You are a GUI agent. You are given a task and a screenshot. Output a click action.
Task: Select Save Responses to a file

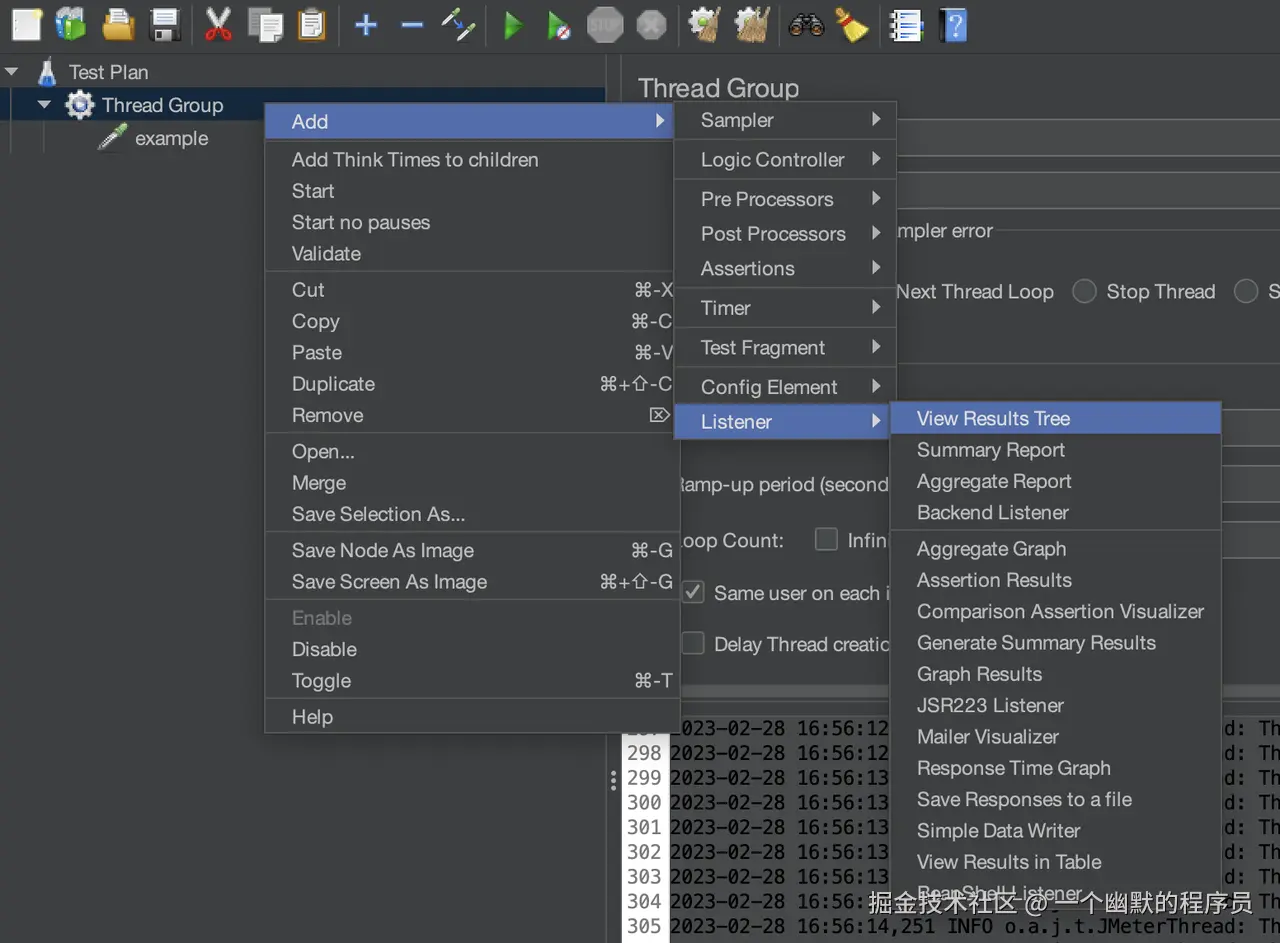pyautogui.click(x=1055, y=799)
